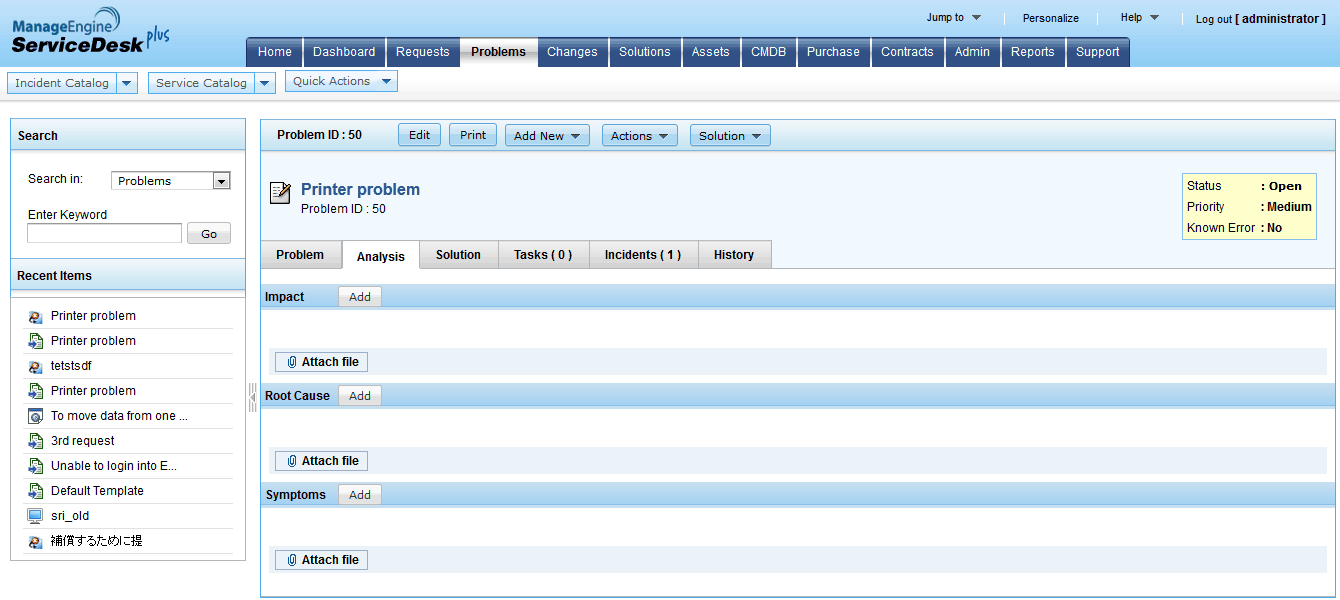Viewport: 1340px width, 600px height.
Task: Open the Quick Actions dropdown
Action: tap(341, 81)
